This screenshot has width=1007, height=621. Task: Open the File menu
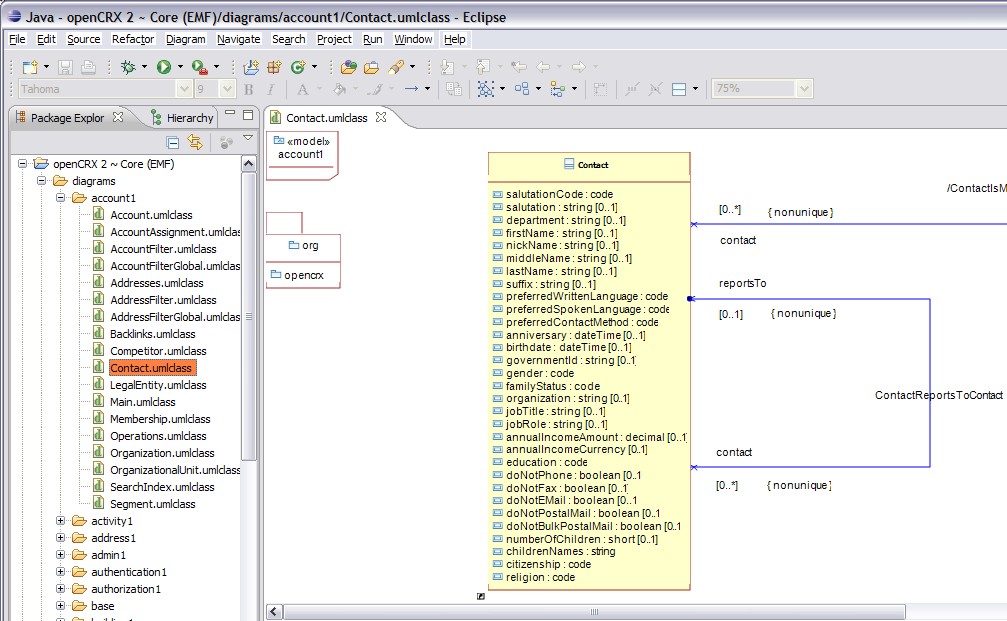[x=17, y=39]
